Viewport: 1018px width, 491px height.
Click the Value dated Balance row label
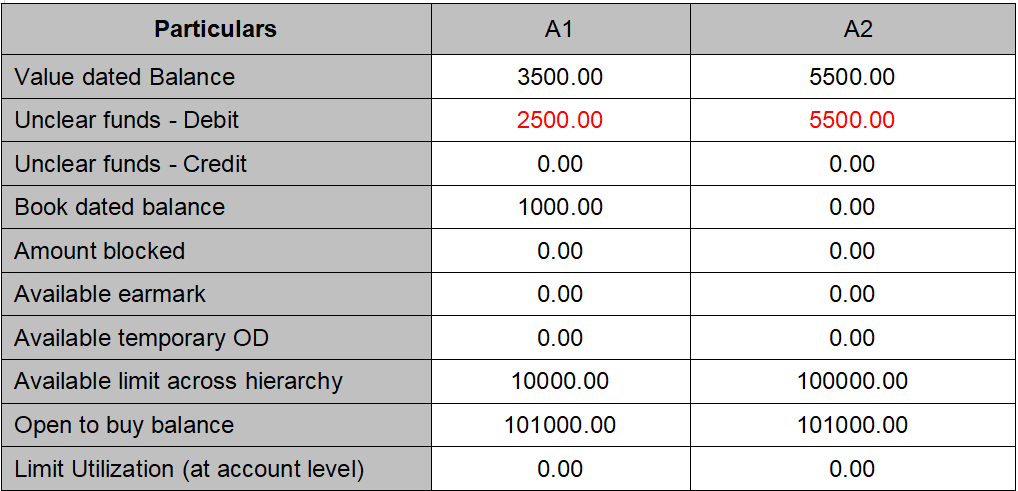pos(124,77)
